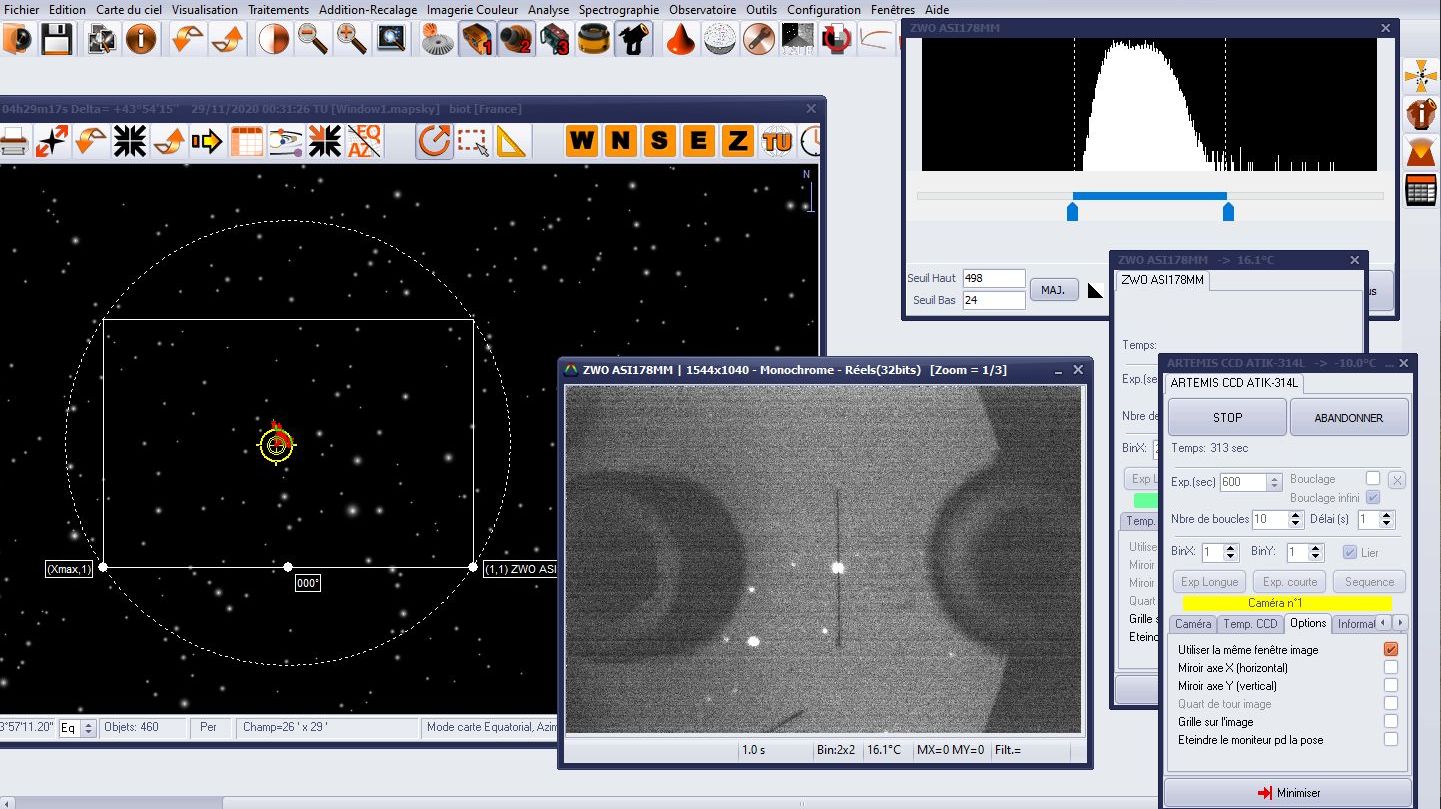Image resolution: width=1441 pixels, height=809 pixels.
Task: Click the yellow triangle measure tool
Action: pyautogui.click(x=511, y=142)
